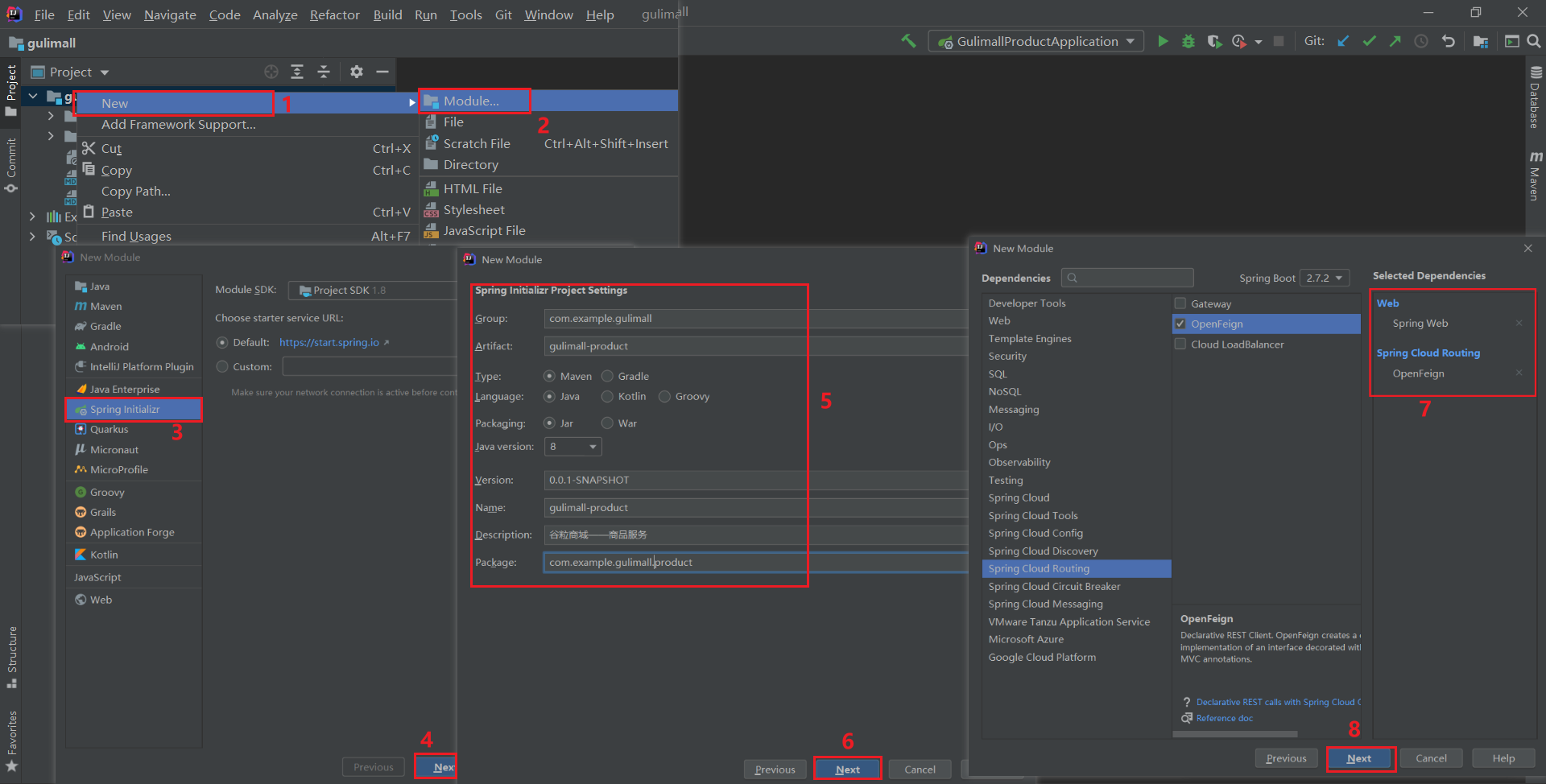Click the Profiler run icon
Viewport: 1546px width, 784px height.
click(x=1239, y=41)
